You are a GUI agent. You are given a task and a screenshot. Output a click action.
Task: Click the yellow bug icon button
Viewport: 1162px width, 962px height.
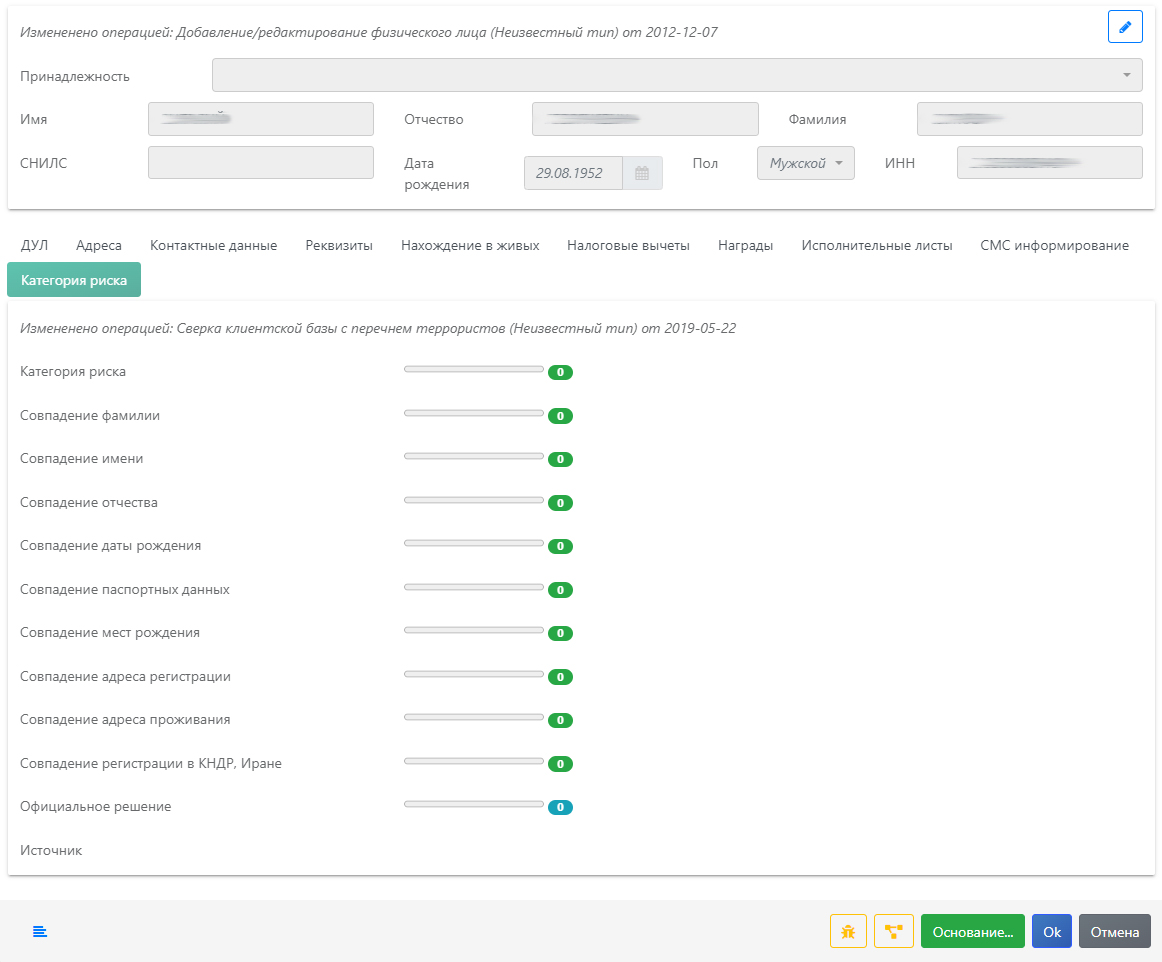pyautogui.click(x=848, y=931)
